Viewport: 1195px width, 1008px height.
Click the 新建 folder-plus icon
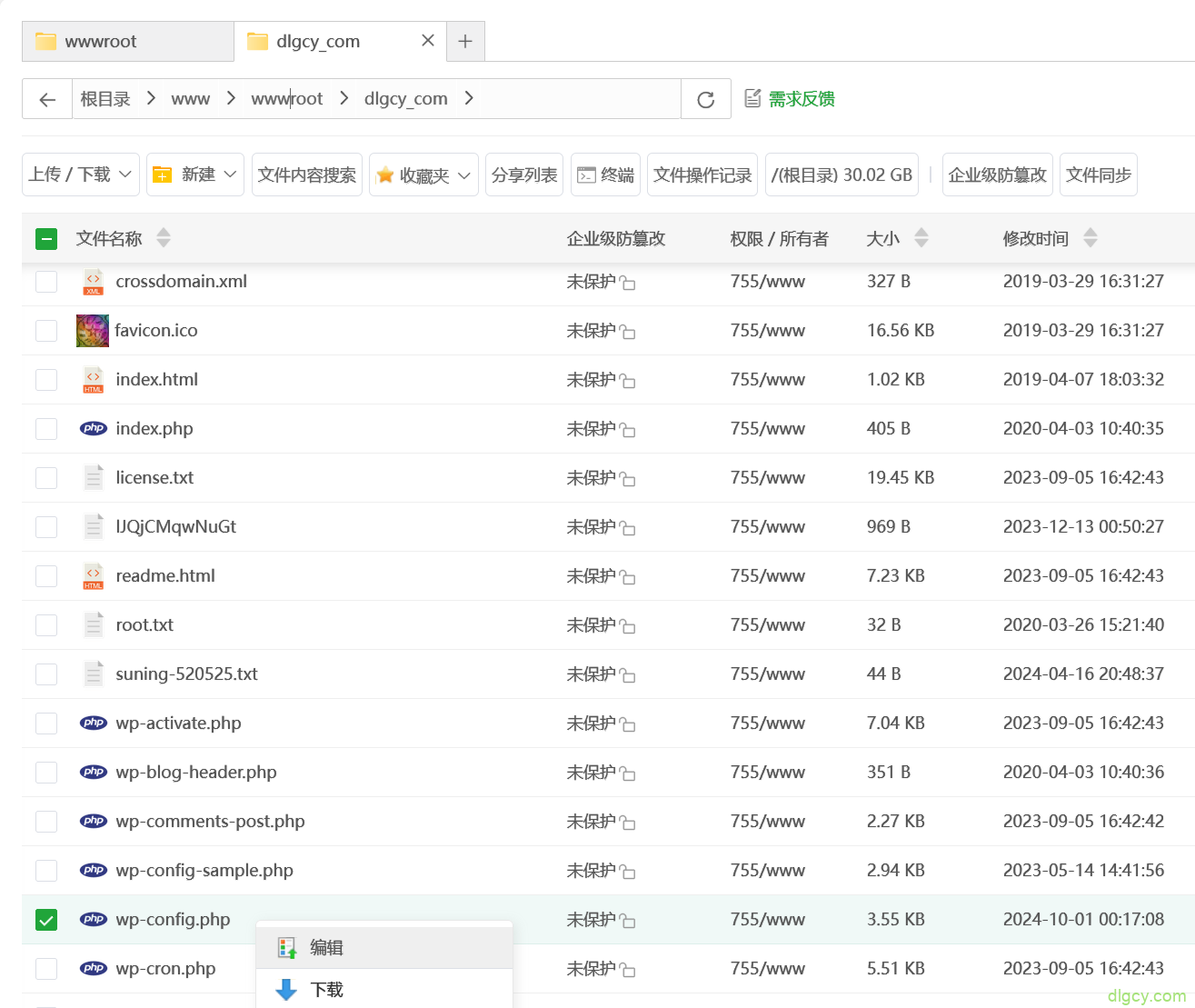pos(162,175)
